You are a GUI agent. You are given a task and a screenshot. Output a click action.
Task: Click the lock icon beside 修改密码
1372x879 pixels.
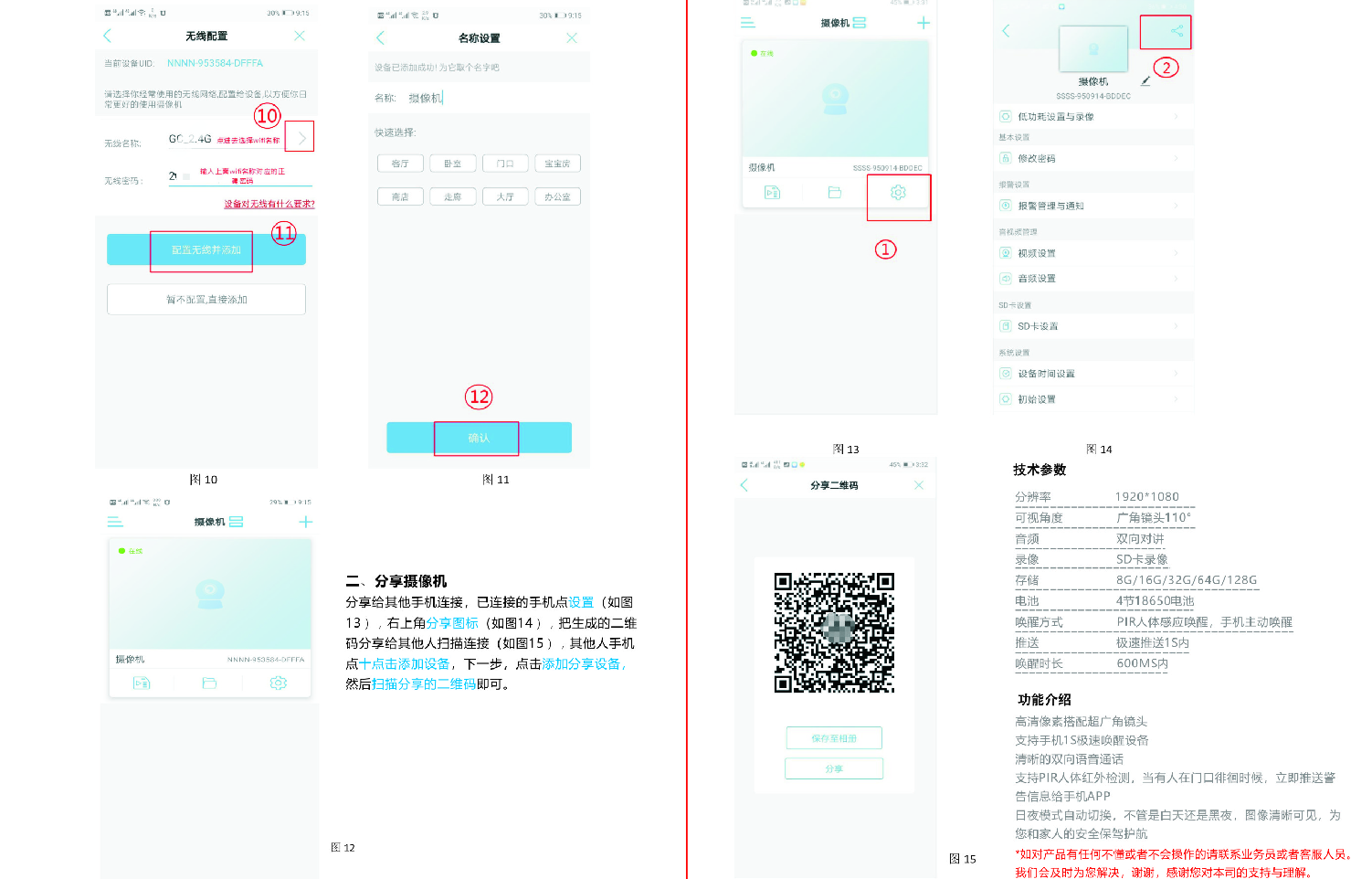pyautogui.click(x=1005, y=158)
